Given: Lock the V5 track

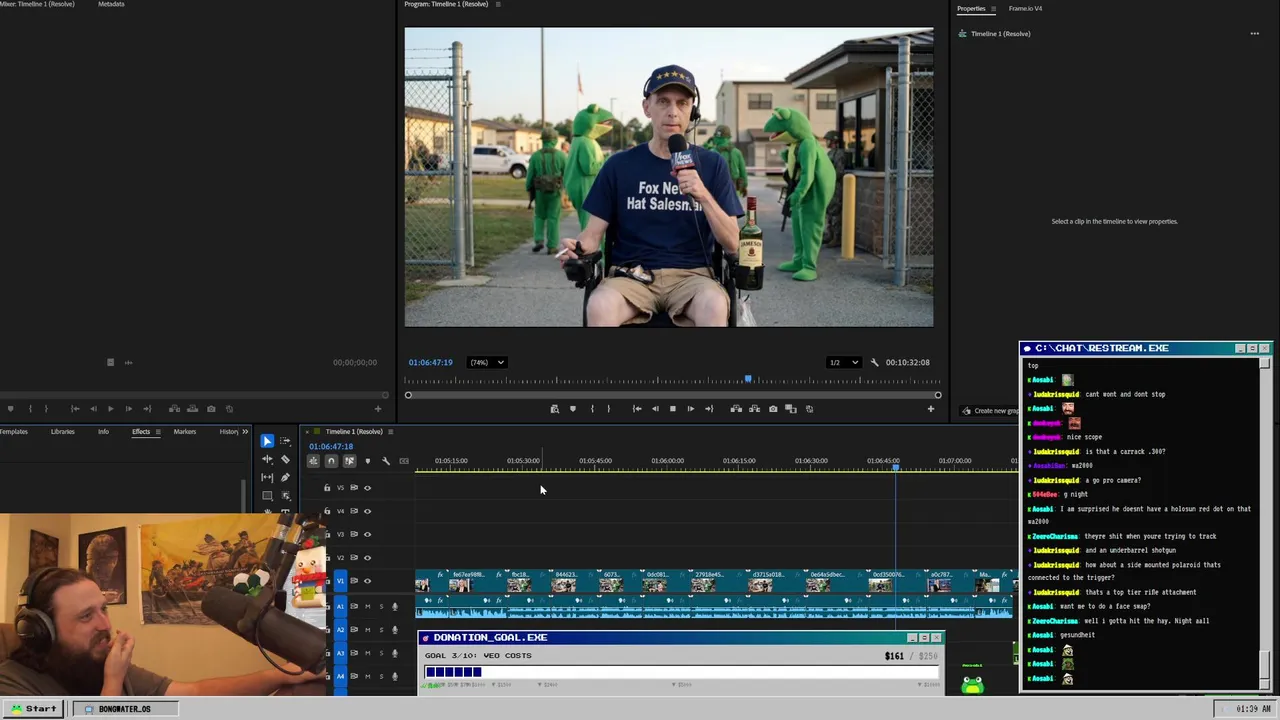Looking at the screenshot, I should [327, 487].
